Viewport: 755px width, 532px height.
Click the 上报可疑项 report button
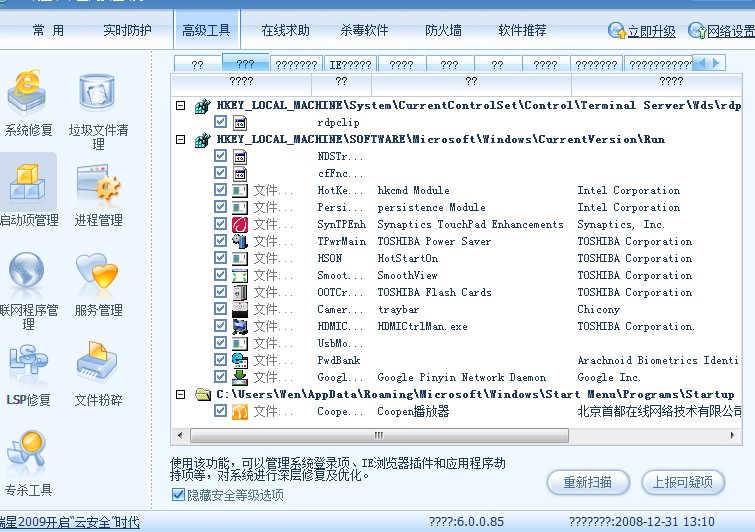pyautogui.click(x=683, y=482)
